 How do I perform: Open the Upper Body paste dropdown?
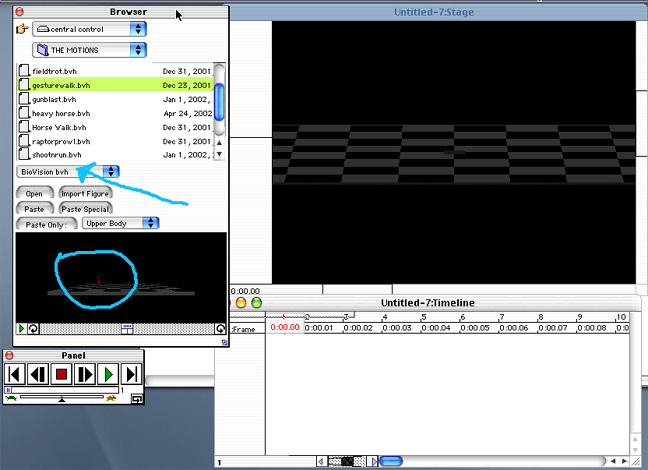click(121, 223)
